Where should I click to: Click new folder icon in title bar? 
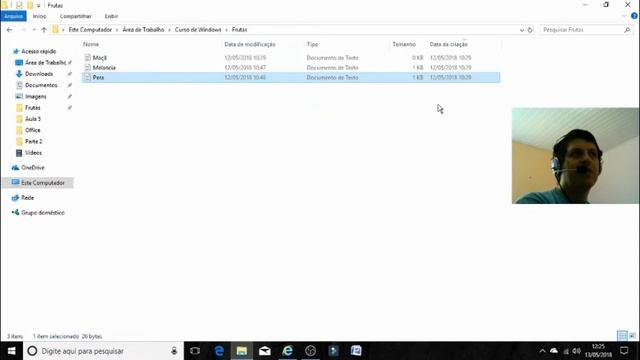(30, 5)
